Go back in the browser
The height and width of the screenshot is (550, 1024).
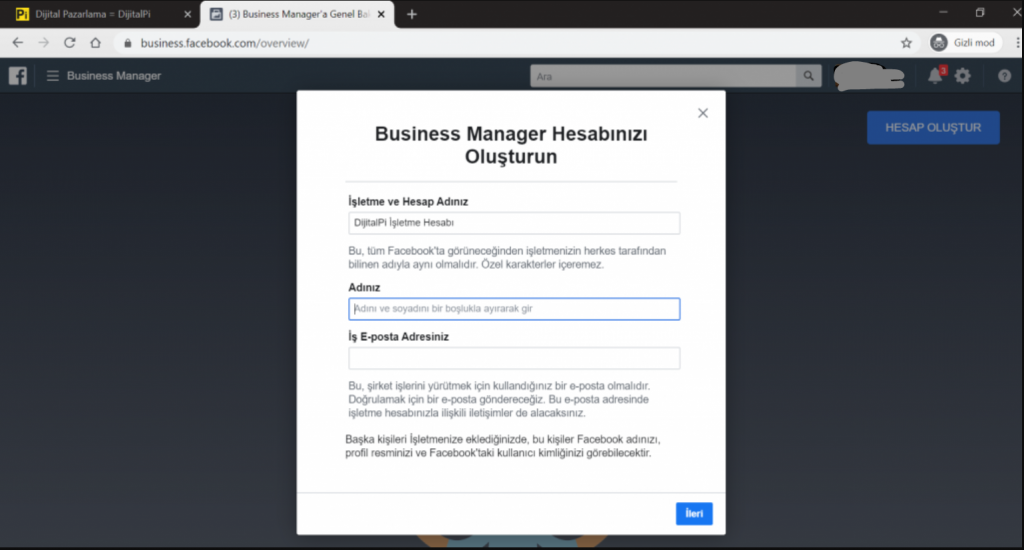tap(18, 42)
